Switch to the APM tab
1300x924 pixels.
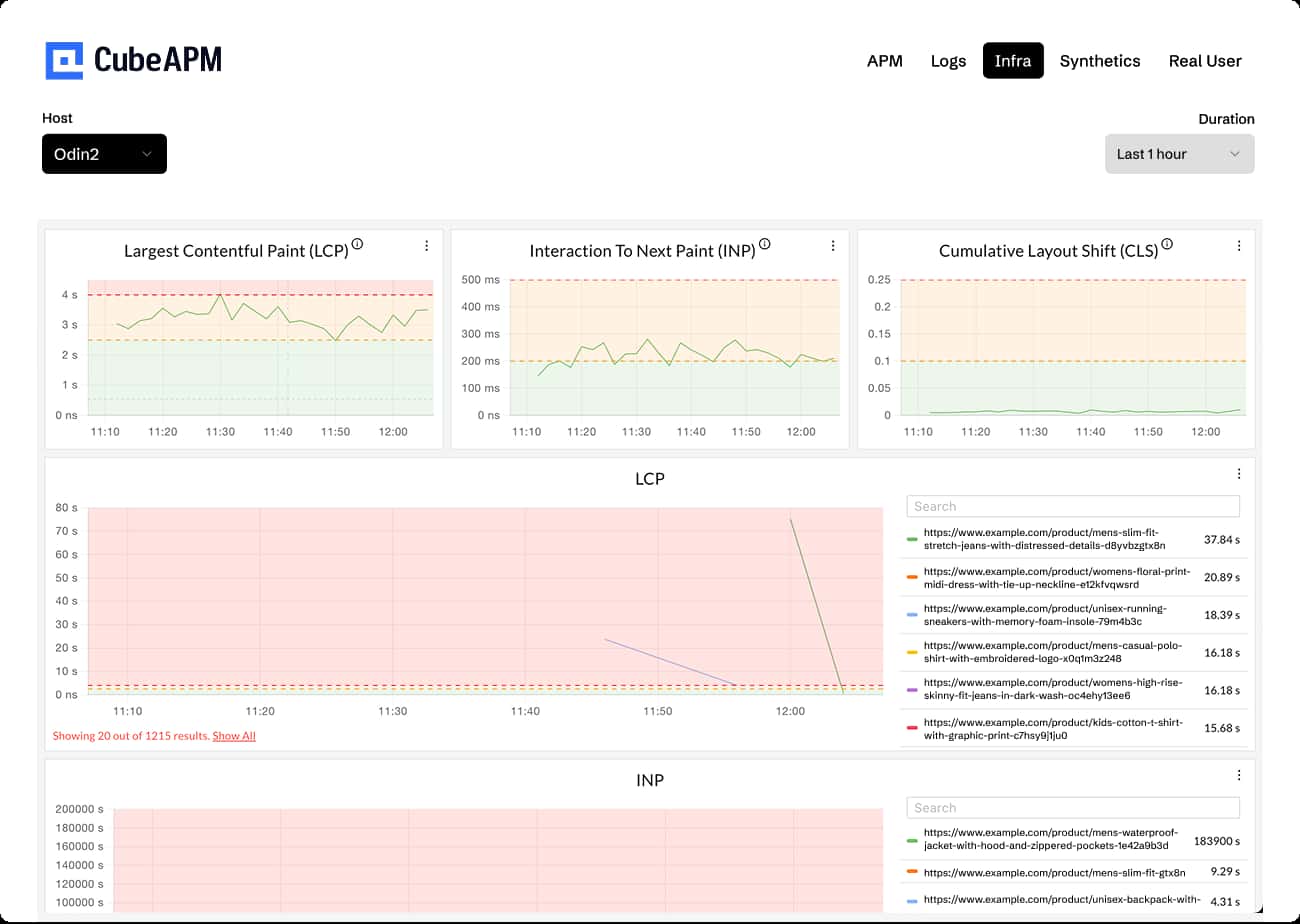click(x=885, y=61)
